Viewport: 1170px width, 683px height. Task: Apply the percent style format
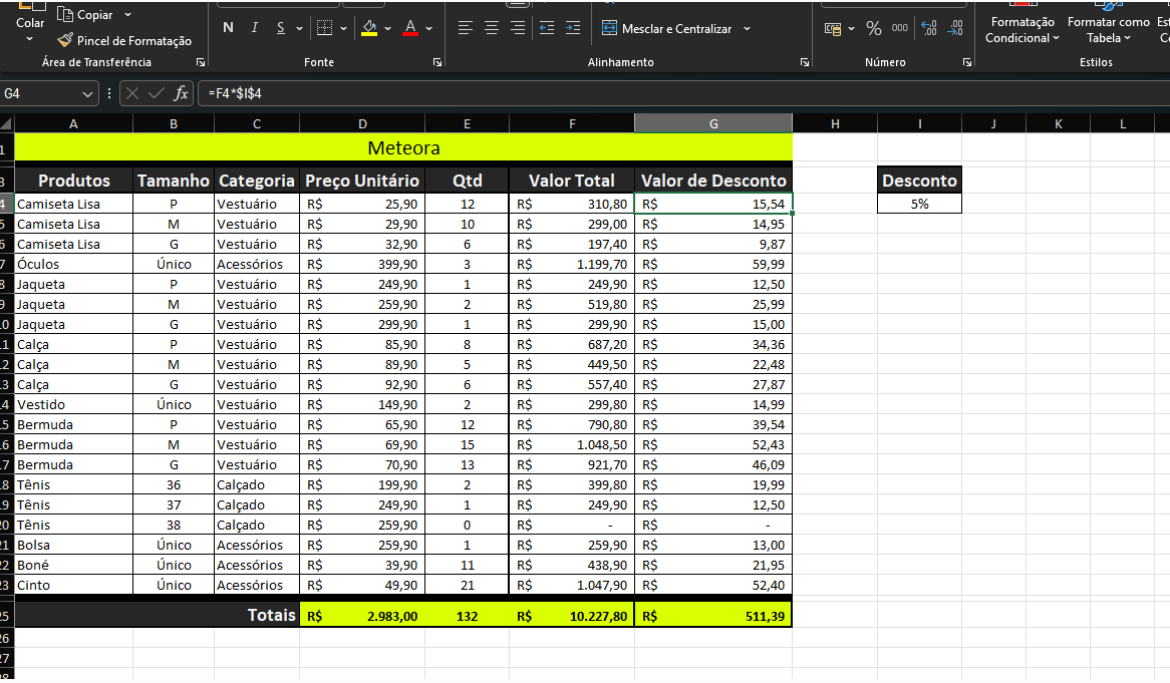point(873,29)
